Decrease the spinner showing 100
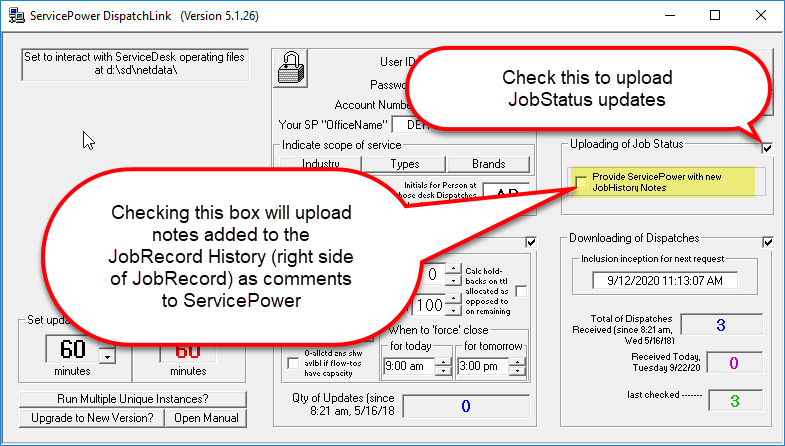785x446 pixels. pos(453,309)
